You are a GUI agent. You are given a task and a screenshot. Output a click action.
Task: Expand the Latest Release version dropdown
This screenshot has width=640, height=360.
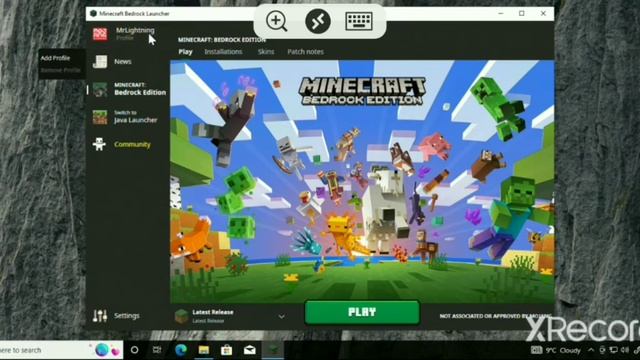point(281,316)
